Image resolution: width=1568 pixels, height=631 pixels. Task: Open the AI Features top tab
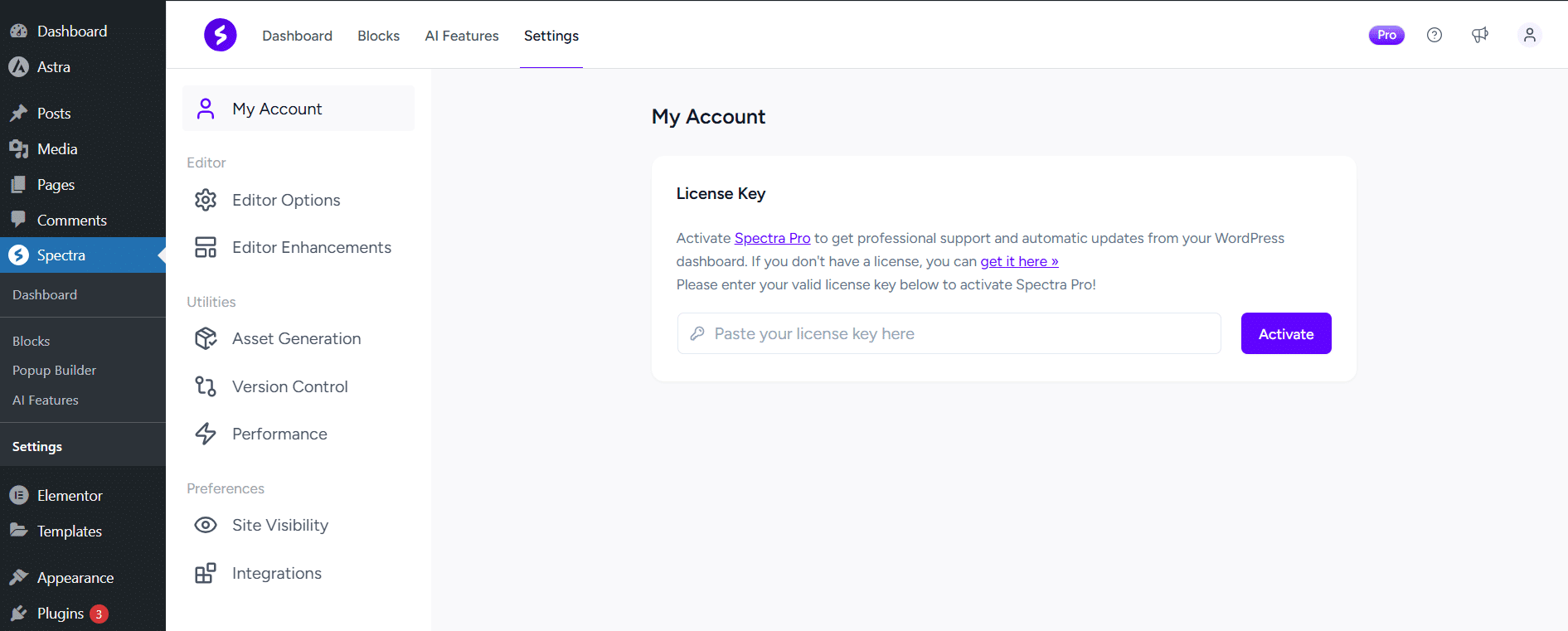[x=462, y=36]
